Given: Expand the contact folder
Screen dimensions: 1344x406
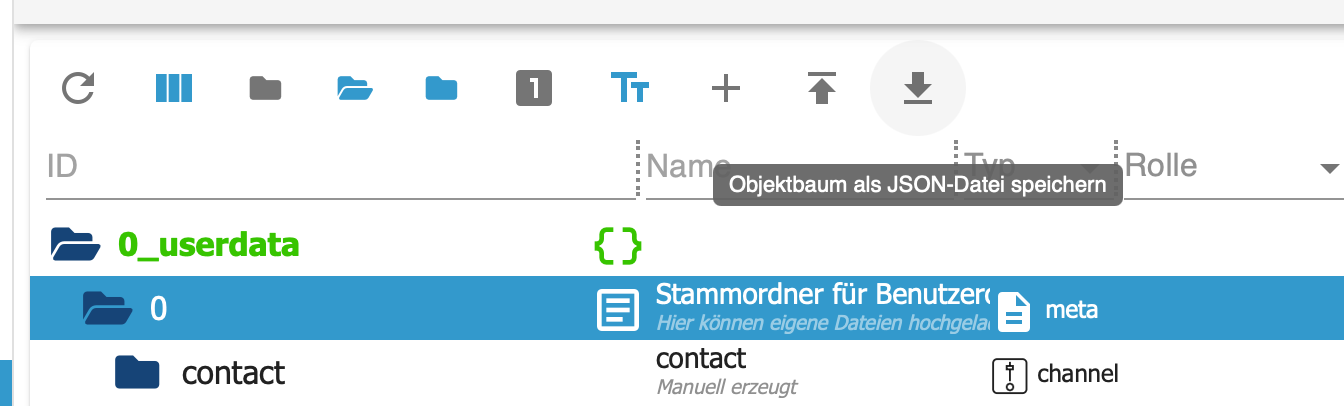Looking at the screenshot, I should (138, 373).
